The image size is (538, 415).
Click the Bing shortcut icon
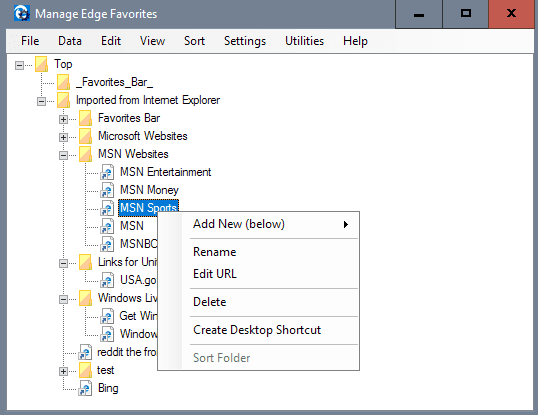pyautogui.click(x=85, y=388)
